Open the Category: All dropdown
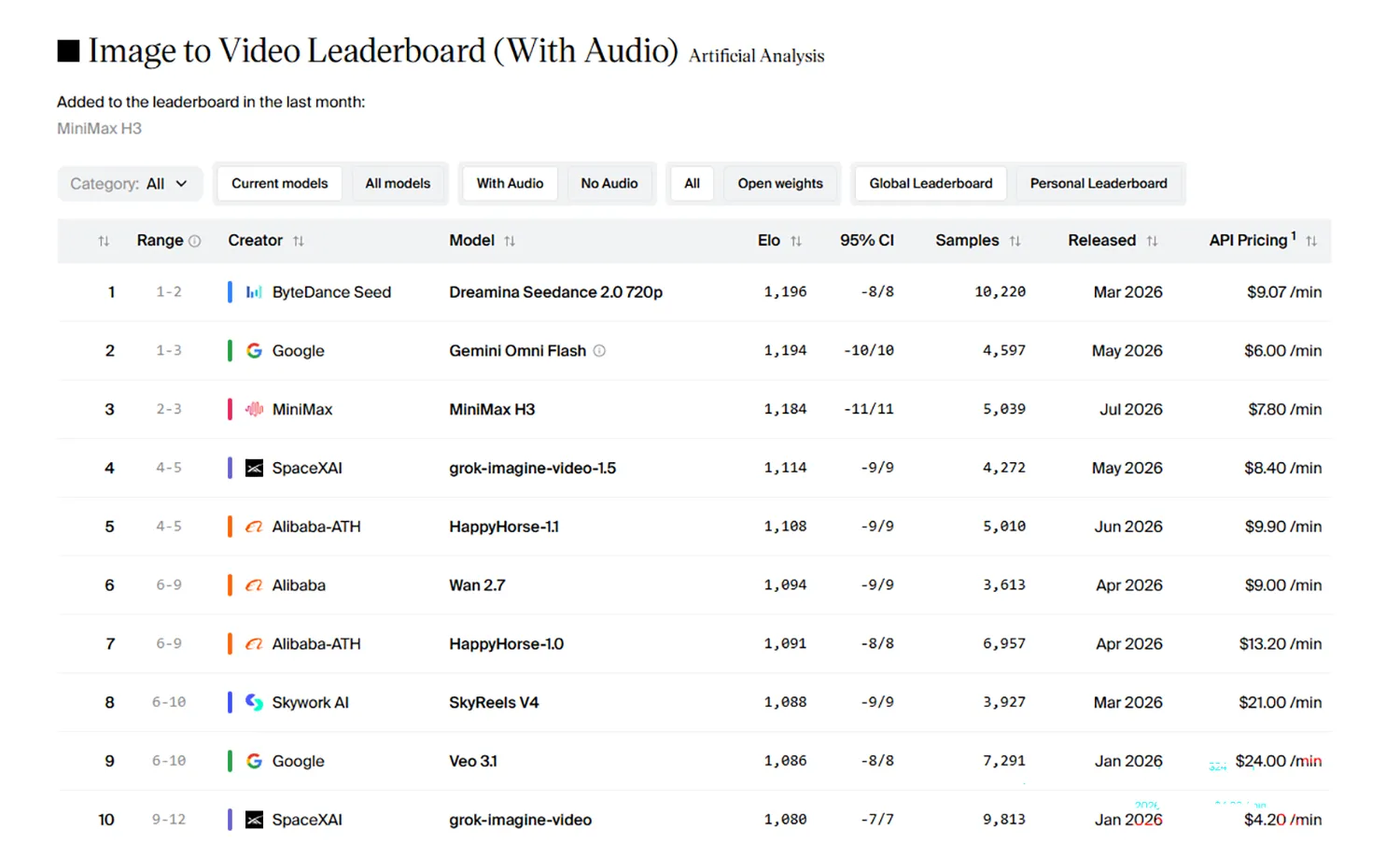Image resolution: width=1400 pixels, height=844 pixels. pyautogui.click(x=130, y=184)
